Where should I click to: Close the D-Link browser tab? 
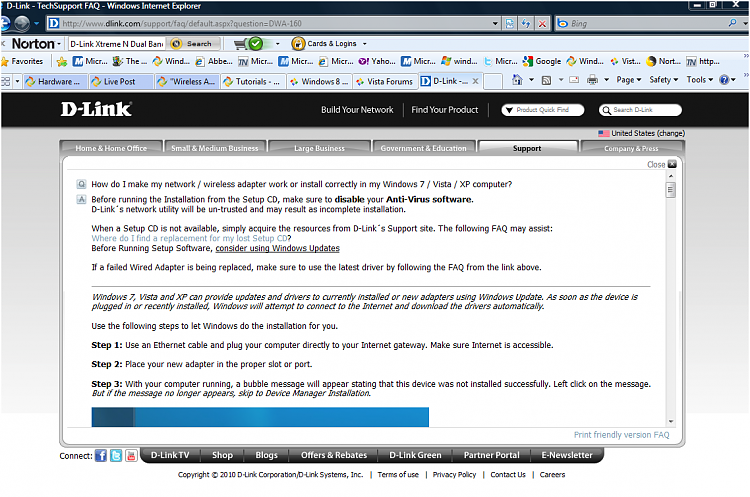[x=475, y=81]
